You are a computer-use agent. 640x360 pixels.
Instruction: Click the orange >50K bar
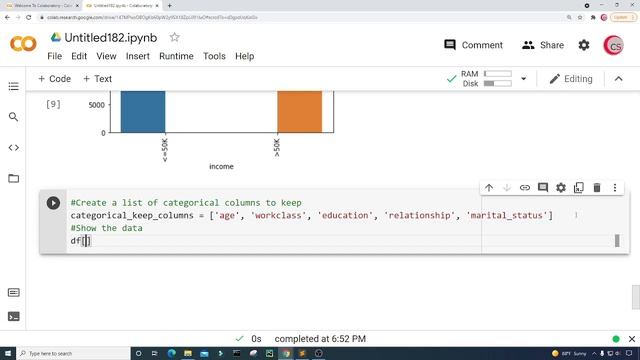point(300,111)
